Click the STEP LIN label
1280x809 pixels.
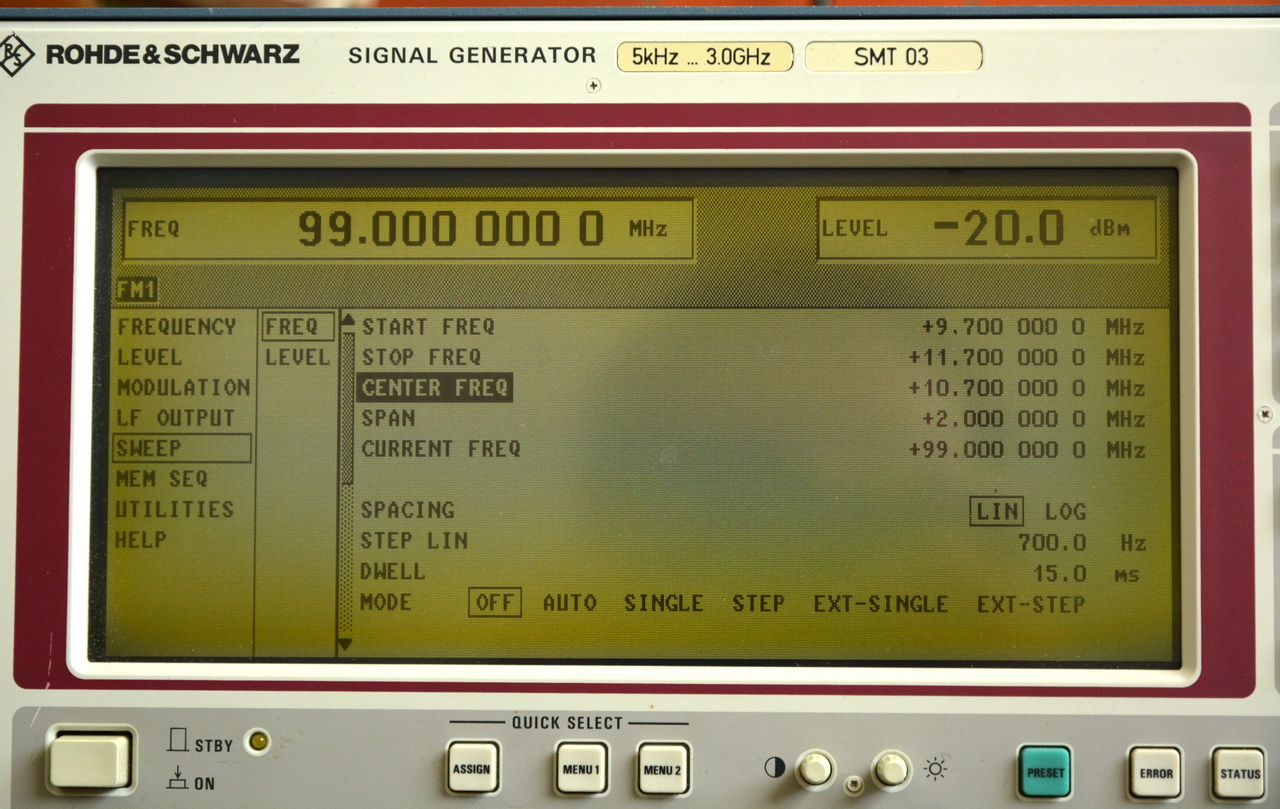(414, 541)
